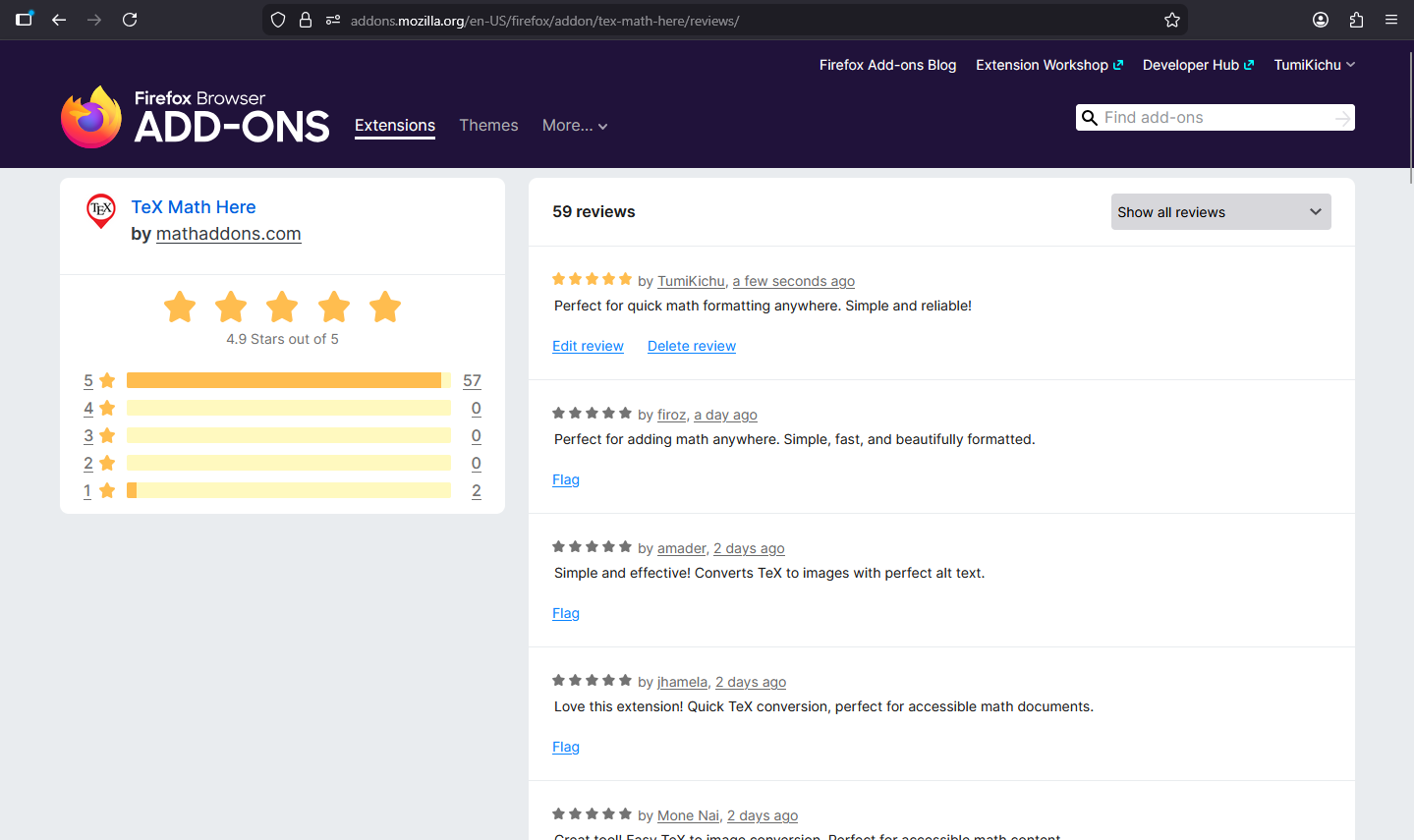Go to the Themes tab

(x=488, y=126)
